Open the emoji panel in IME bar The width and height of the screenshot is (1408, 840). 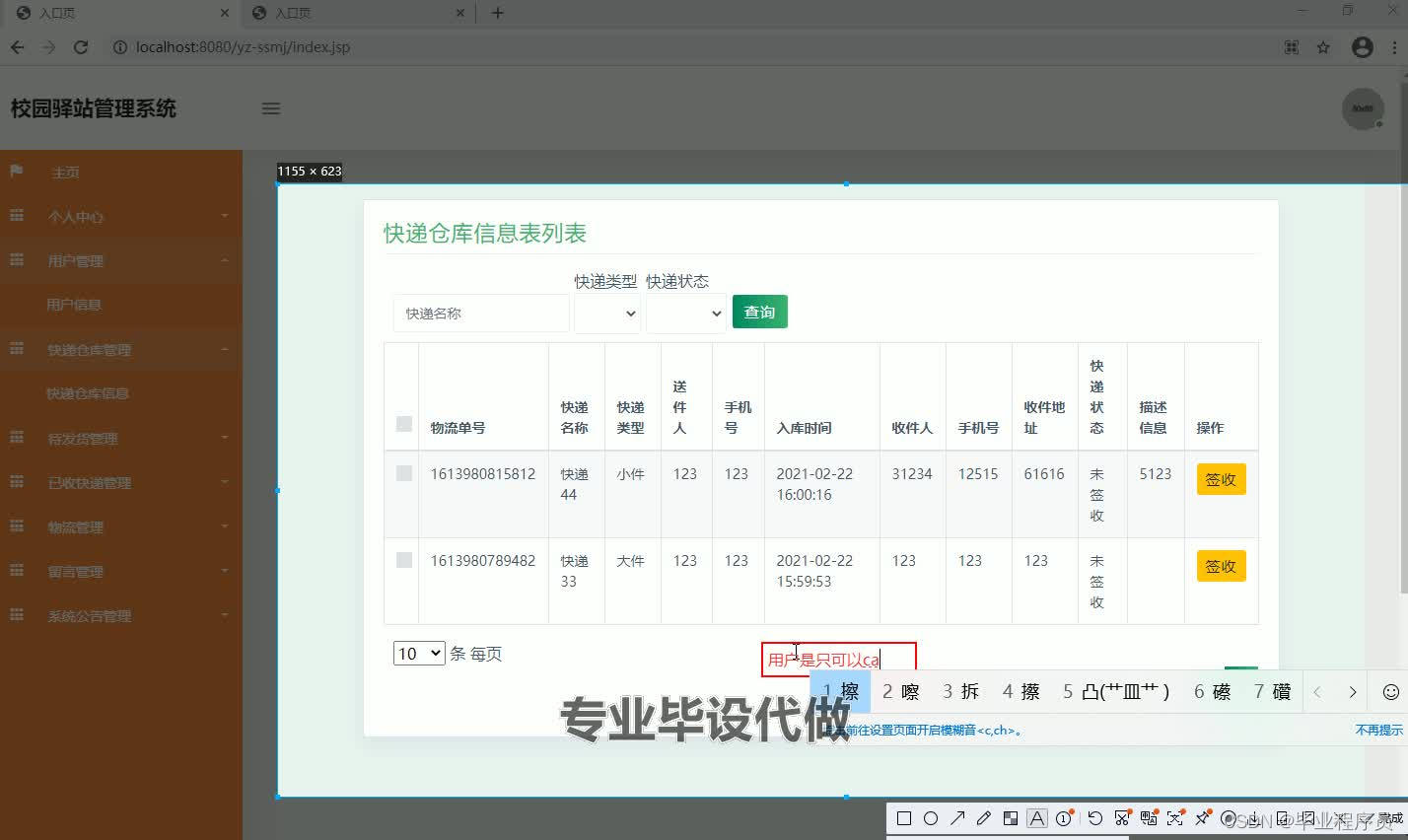1390,692
